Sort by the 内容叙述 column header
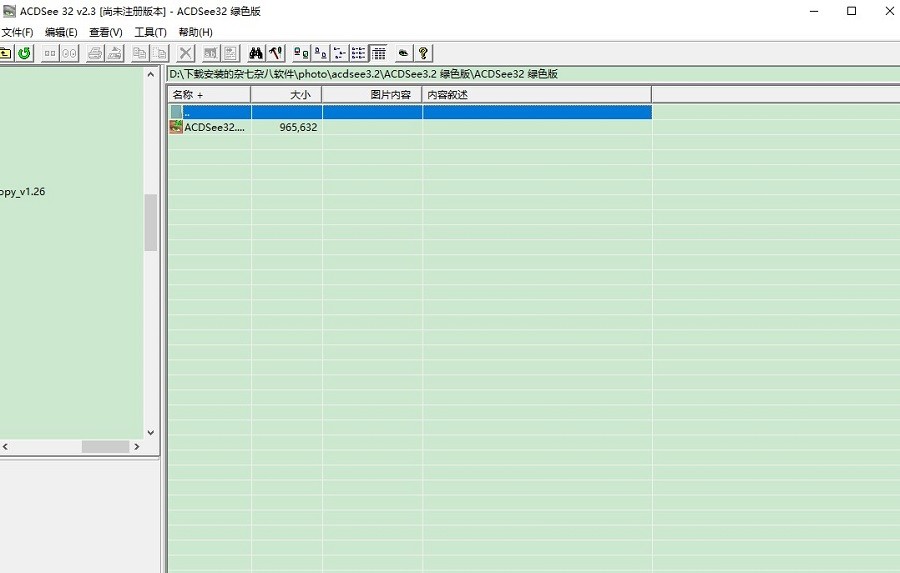 (537, 95)
